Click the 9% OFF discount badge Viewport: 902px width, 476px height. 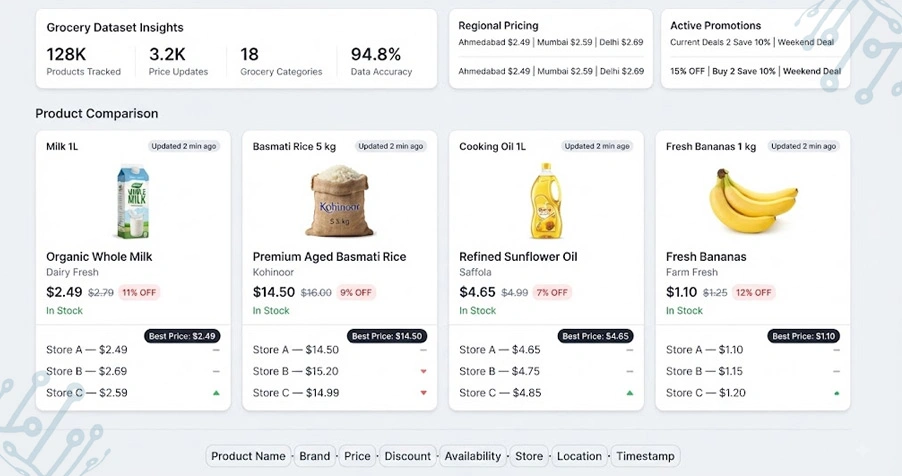pyautogui.click(x=356, y=292)
